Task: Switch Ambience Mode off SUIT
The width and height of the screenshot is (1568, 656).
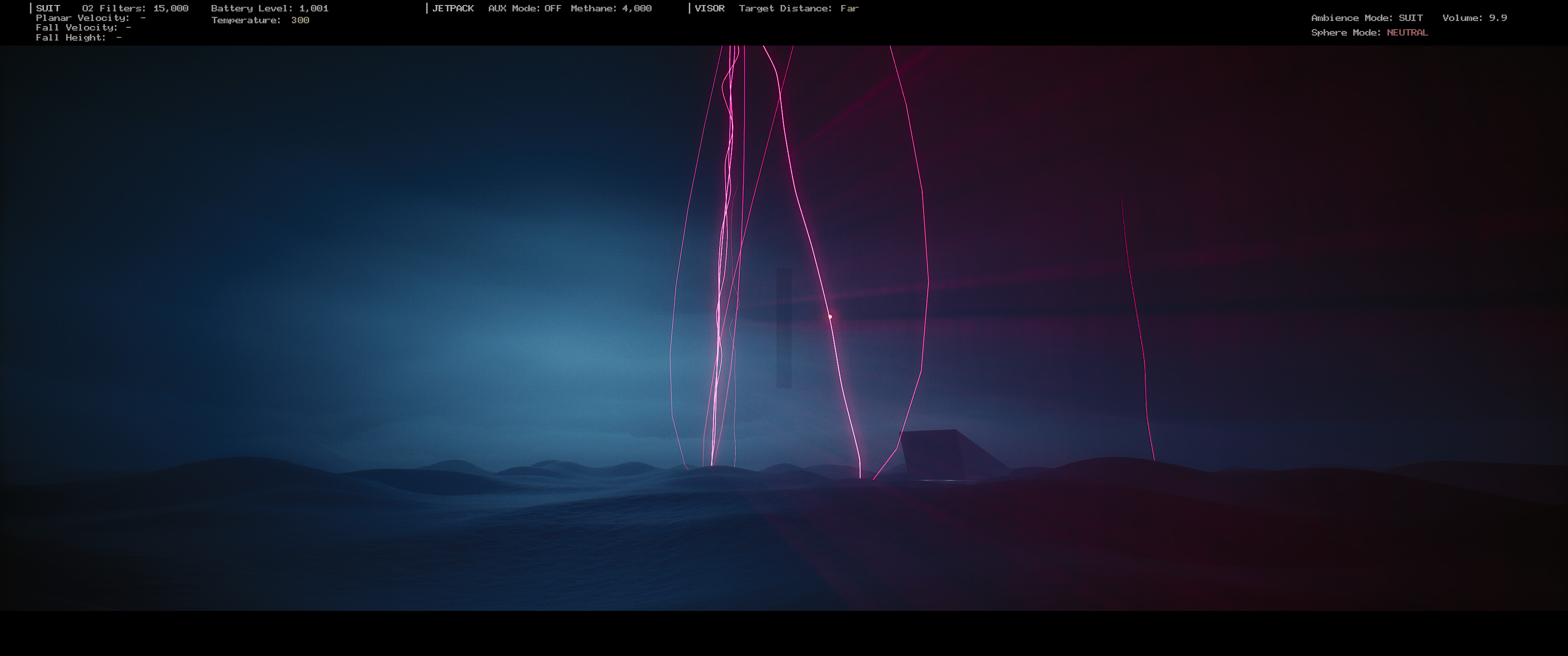Action: pyautogui.click(x=1366, y=18)
